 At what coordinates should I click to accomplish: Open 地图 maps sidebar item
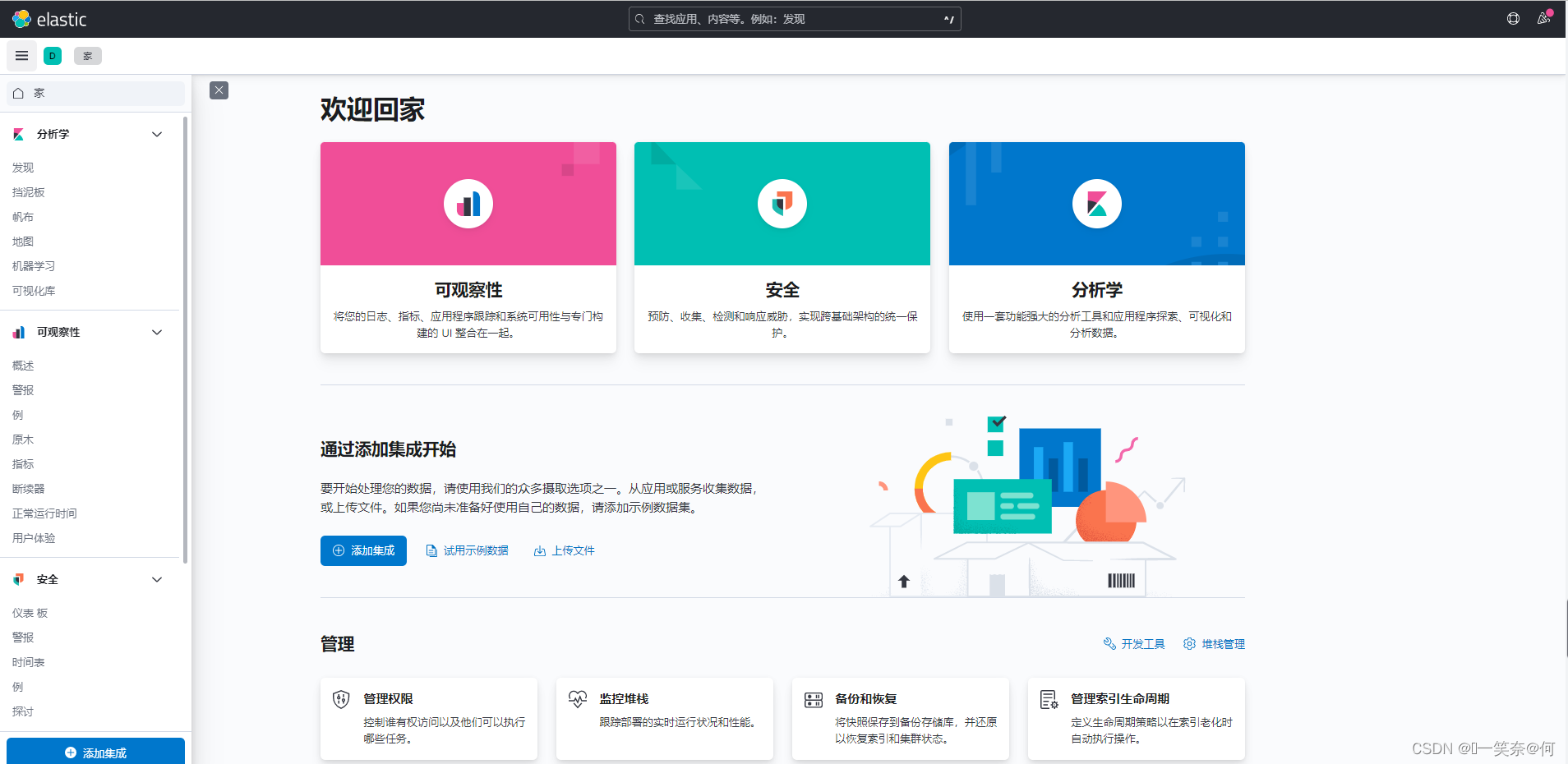click(23, 242)
